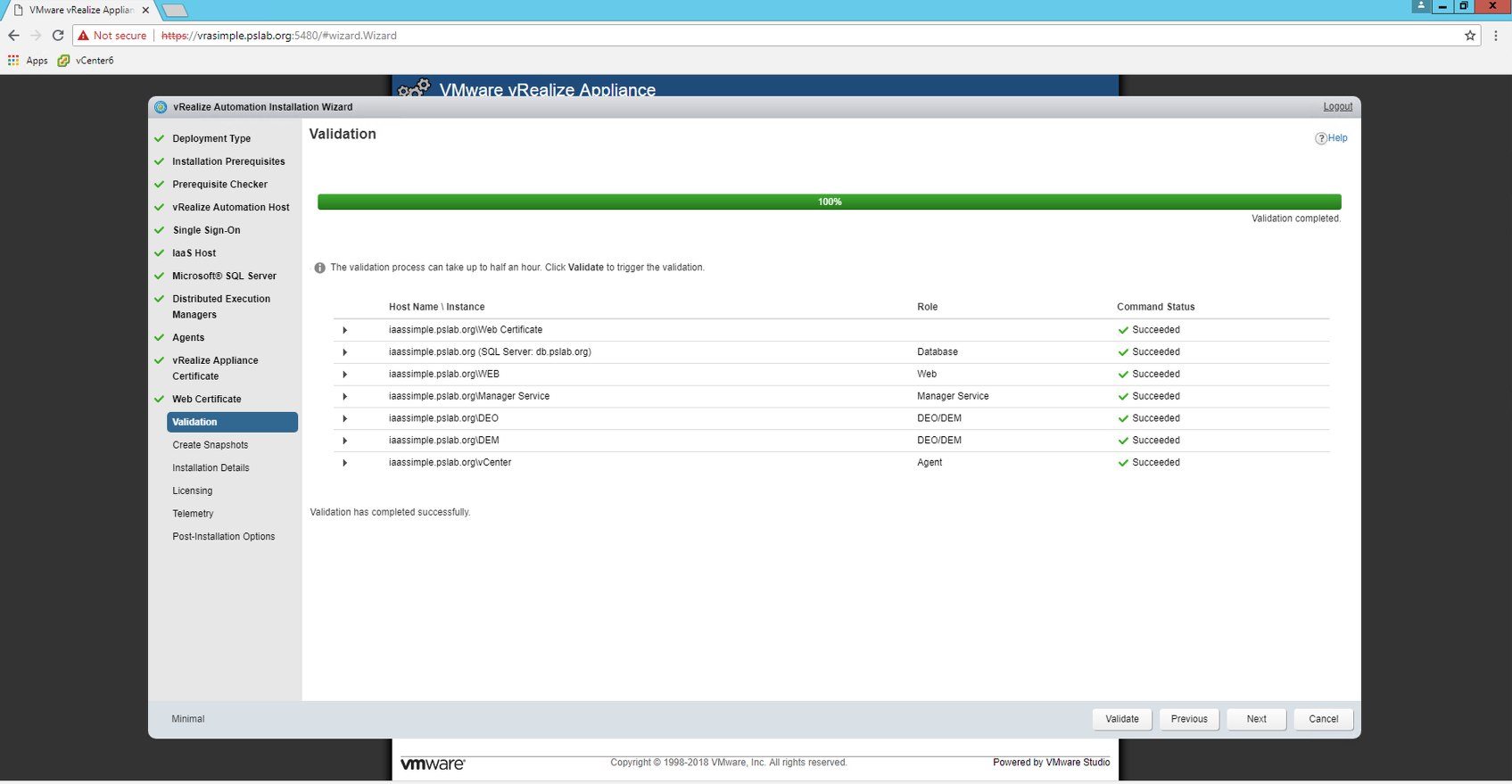Expand the Web Certificate validation row

click(x=345, y=330)
